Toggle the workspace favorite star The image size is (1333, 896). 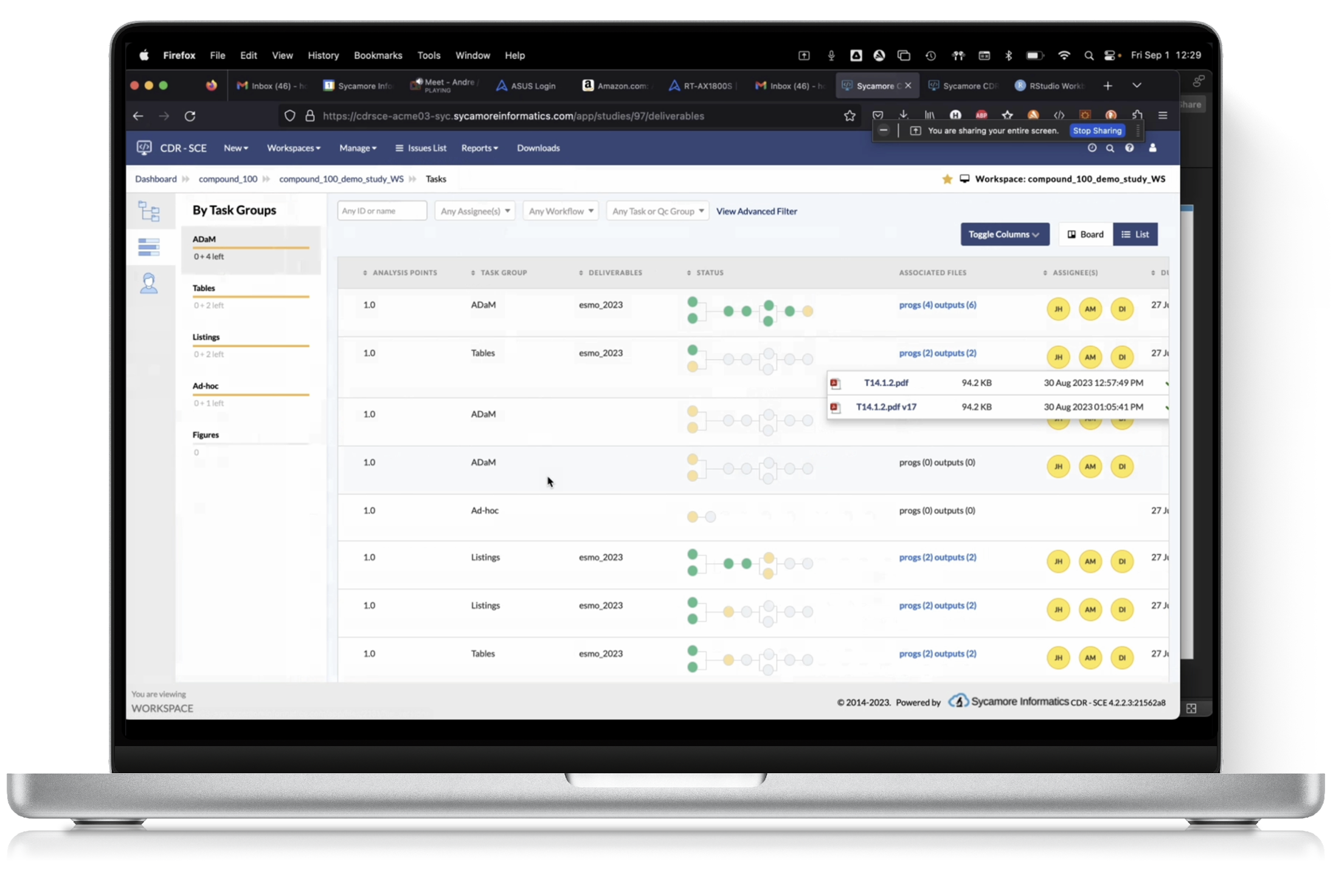(x=947, y=179)
